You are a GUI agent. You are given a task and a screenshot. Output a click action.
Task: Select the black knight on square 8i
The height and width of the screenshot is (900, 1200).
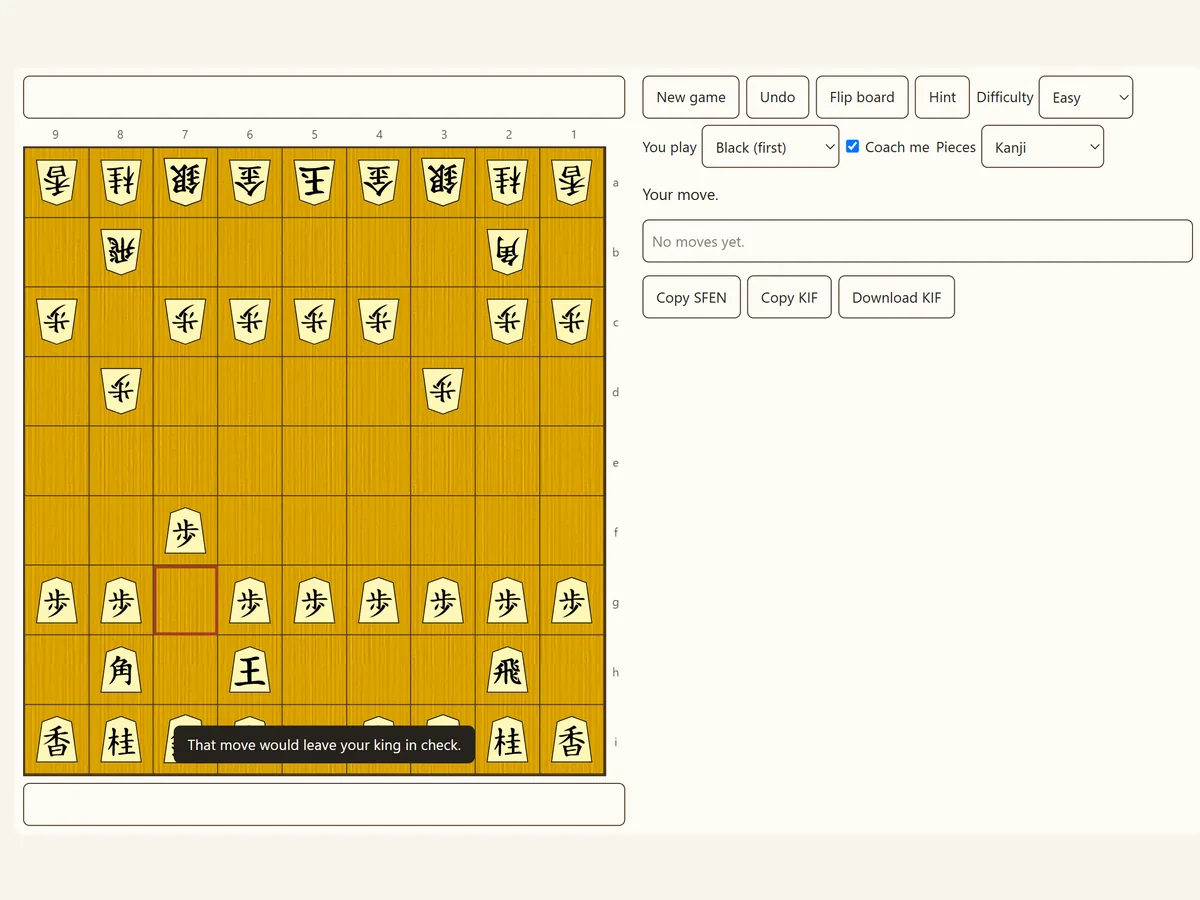tap(121, 741)
